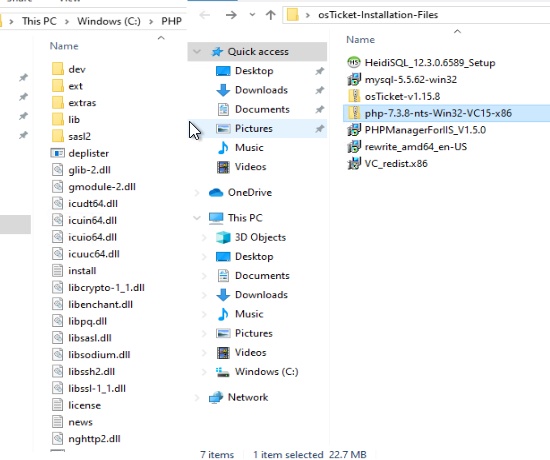Collapse the Quick access tree node
The width and height of the screenshot is (550, 460).
tap(197, 52)
